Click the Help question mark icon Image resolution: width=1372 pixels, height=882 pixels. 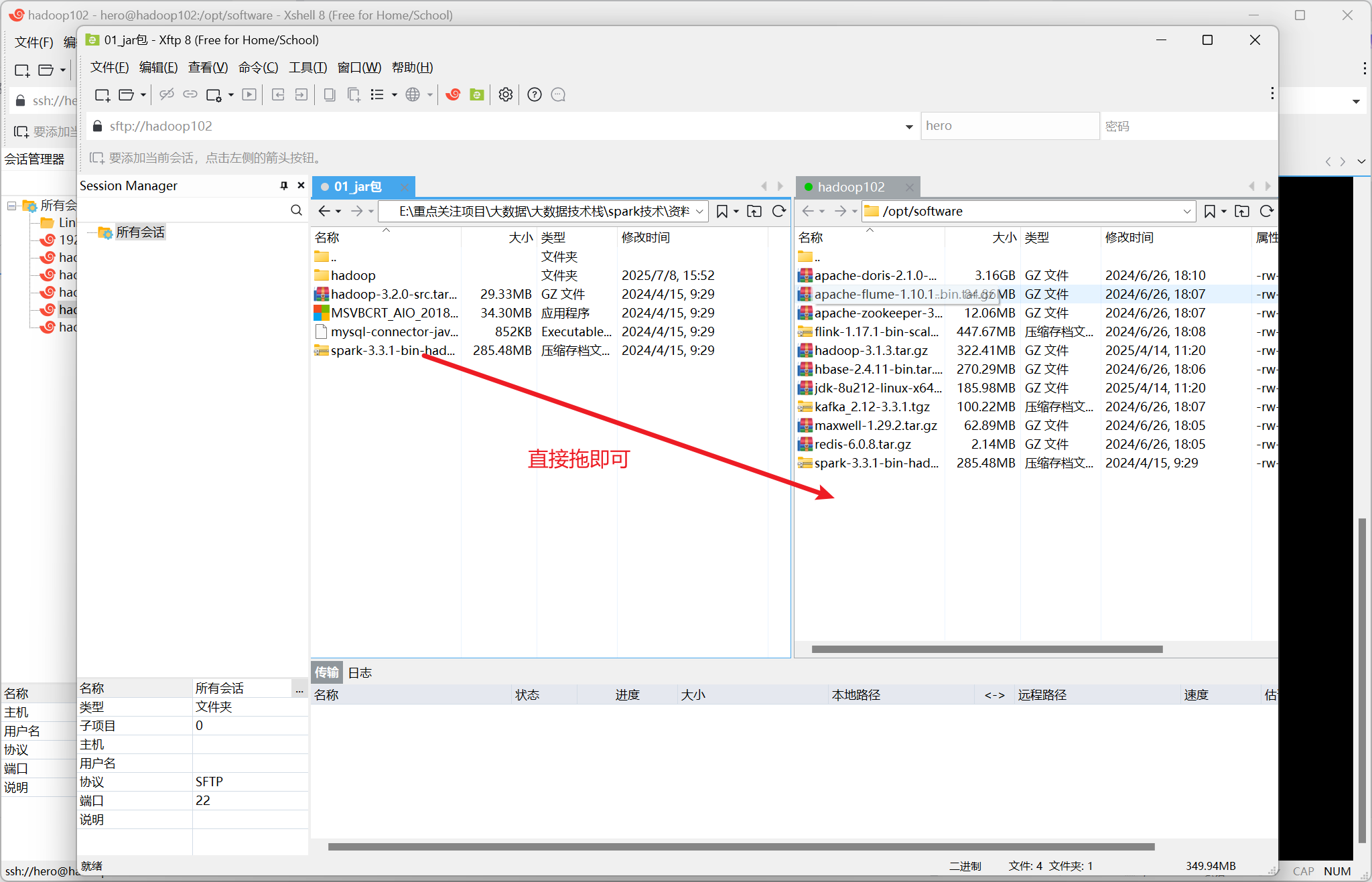534,94
